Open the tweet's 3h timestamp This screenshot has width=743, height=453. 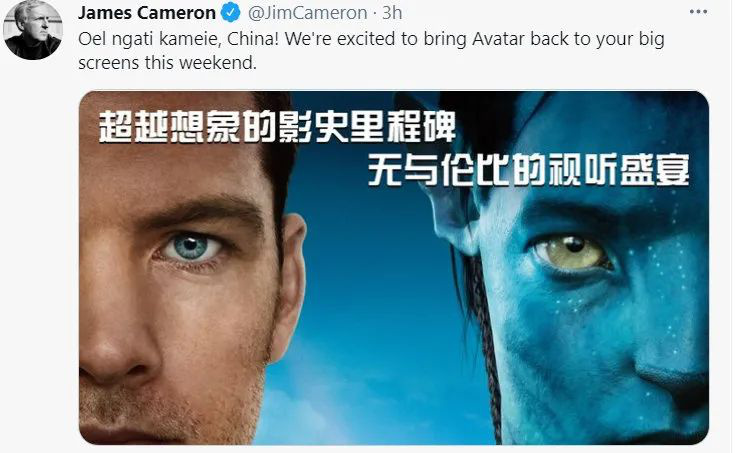tap(392, 13)
